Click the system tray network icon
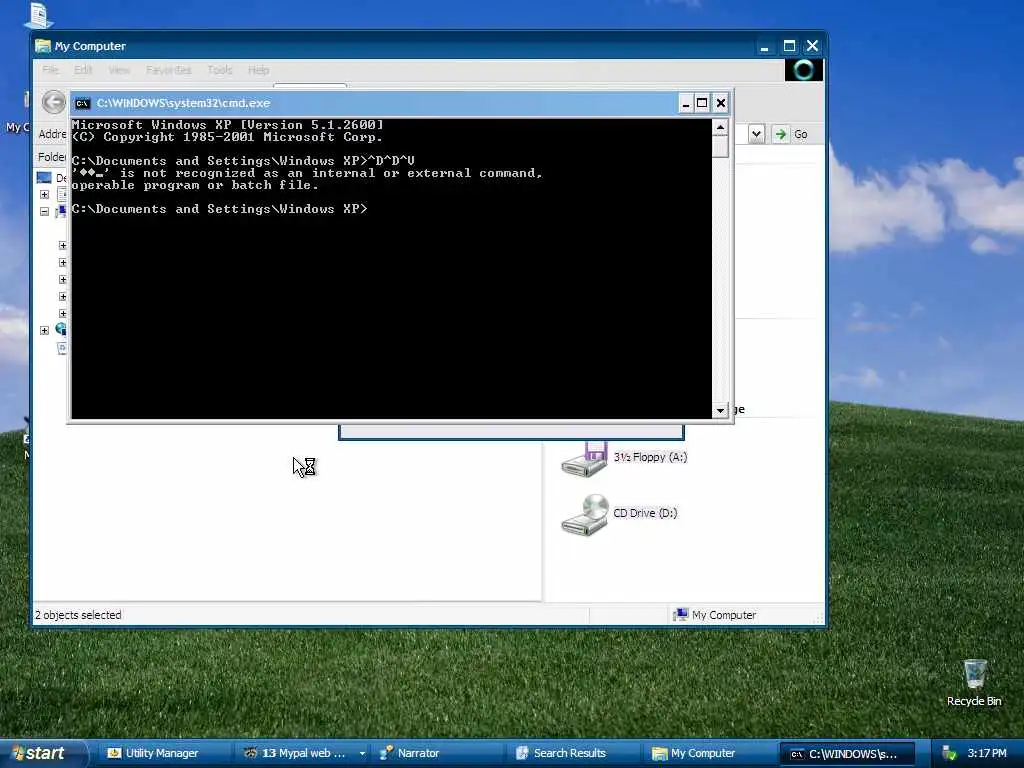Screen dimensions: 1024x768 pyautogui.click(x=949, y=754)
